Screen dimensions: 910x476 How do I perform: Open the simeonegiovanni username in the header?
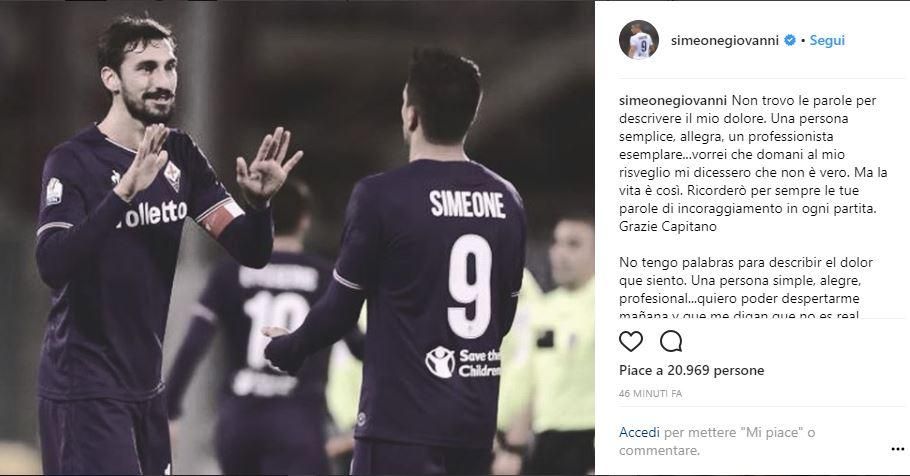point(725,41)
